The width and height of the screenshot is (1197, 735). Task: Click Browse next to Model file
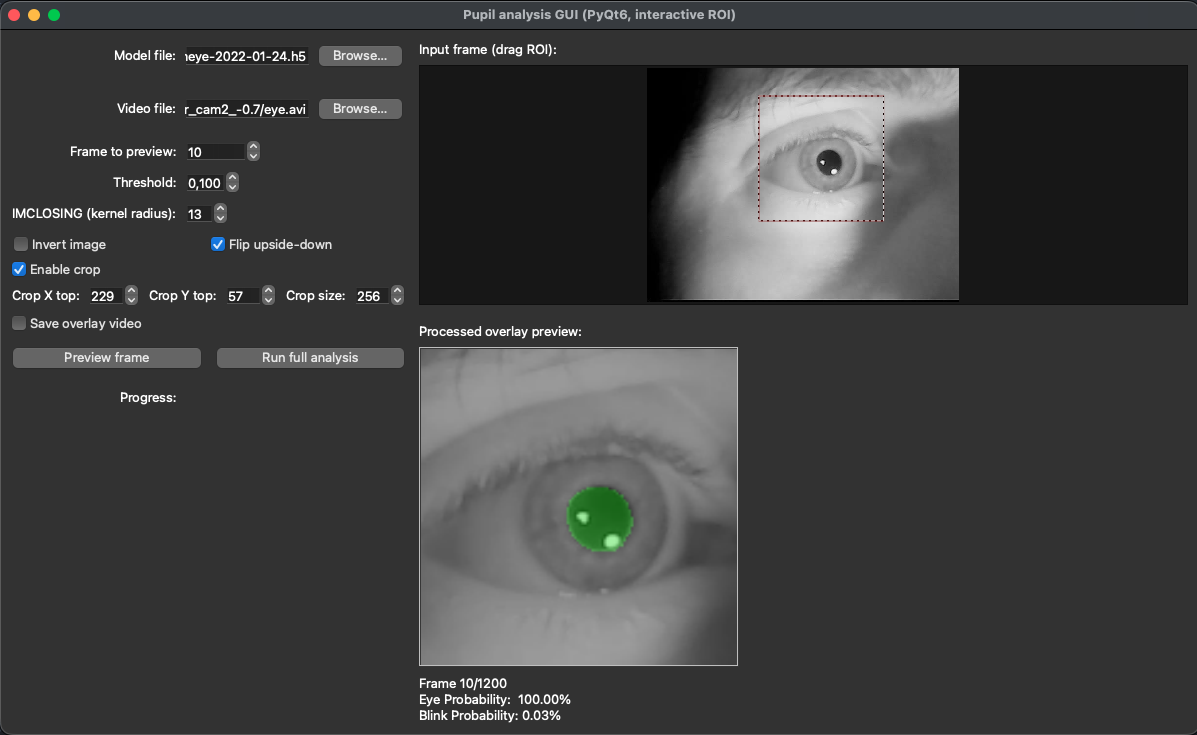pyautogui.click(x=360, y=56)
